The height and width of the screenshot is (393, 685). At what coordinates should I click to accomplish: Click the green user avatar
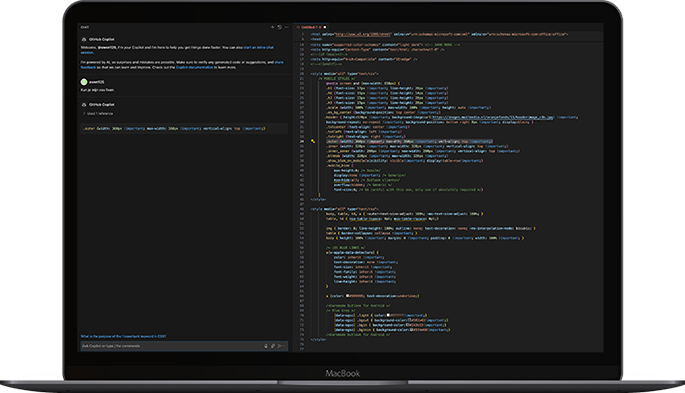click(84, 82)
